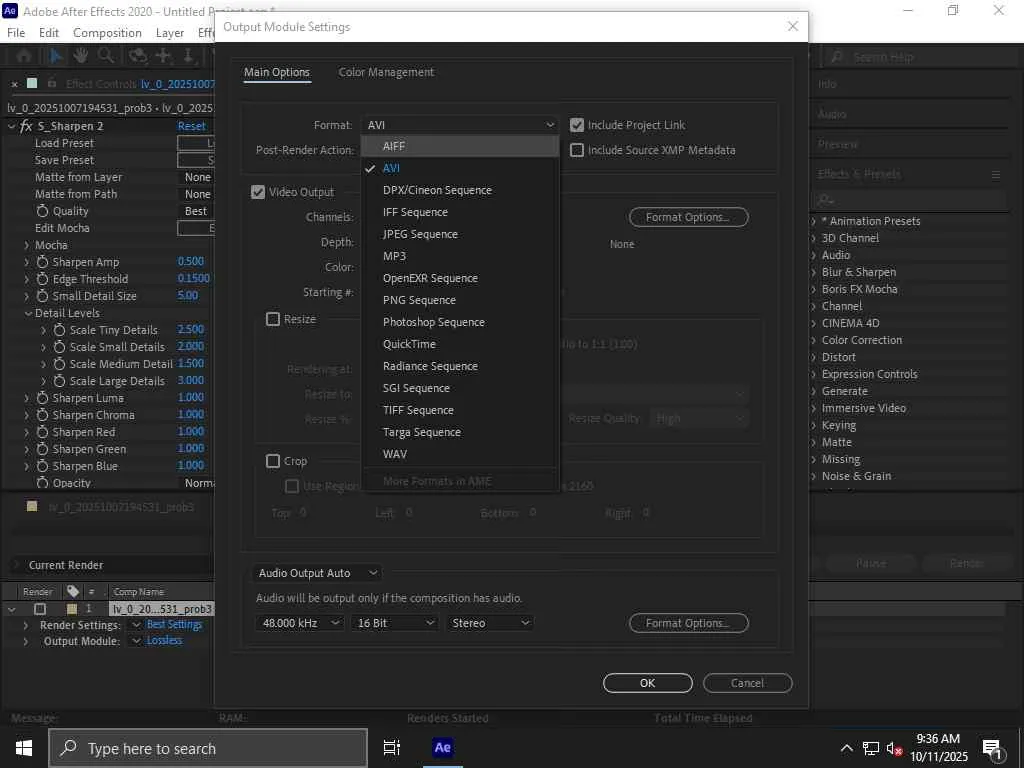Screen dimensions: 1024x768
Task: Open the 16 Bit depth dropdown
Action: (x=394, y=623)
